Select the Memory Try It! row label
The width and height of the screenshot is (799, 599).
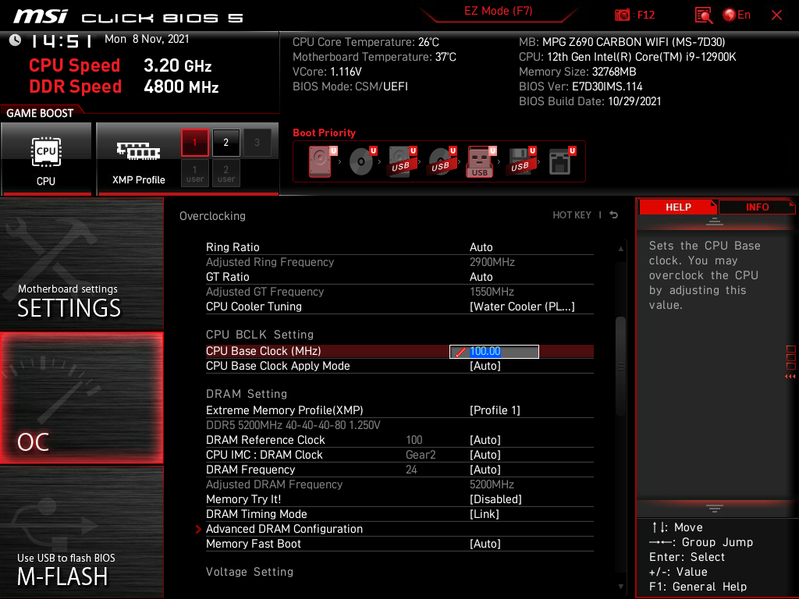point(243,499)
